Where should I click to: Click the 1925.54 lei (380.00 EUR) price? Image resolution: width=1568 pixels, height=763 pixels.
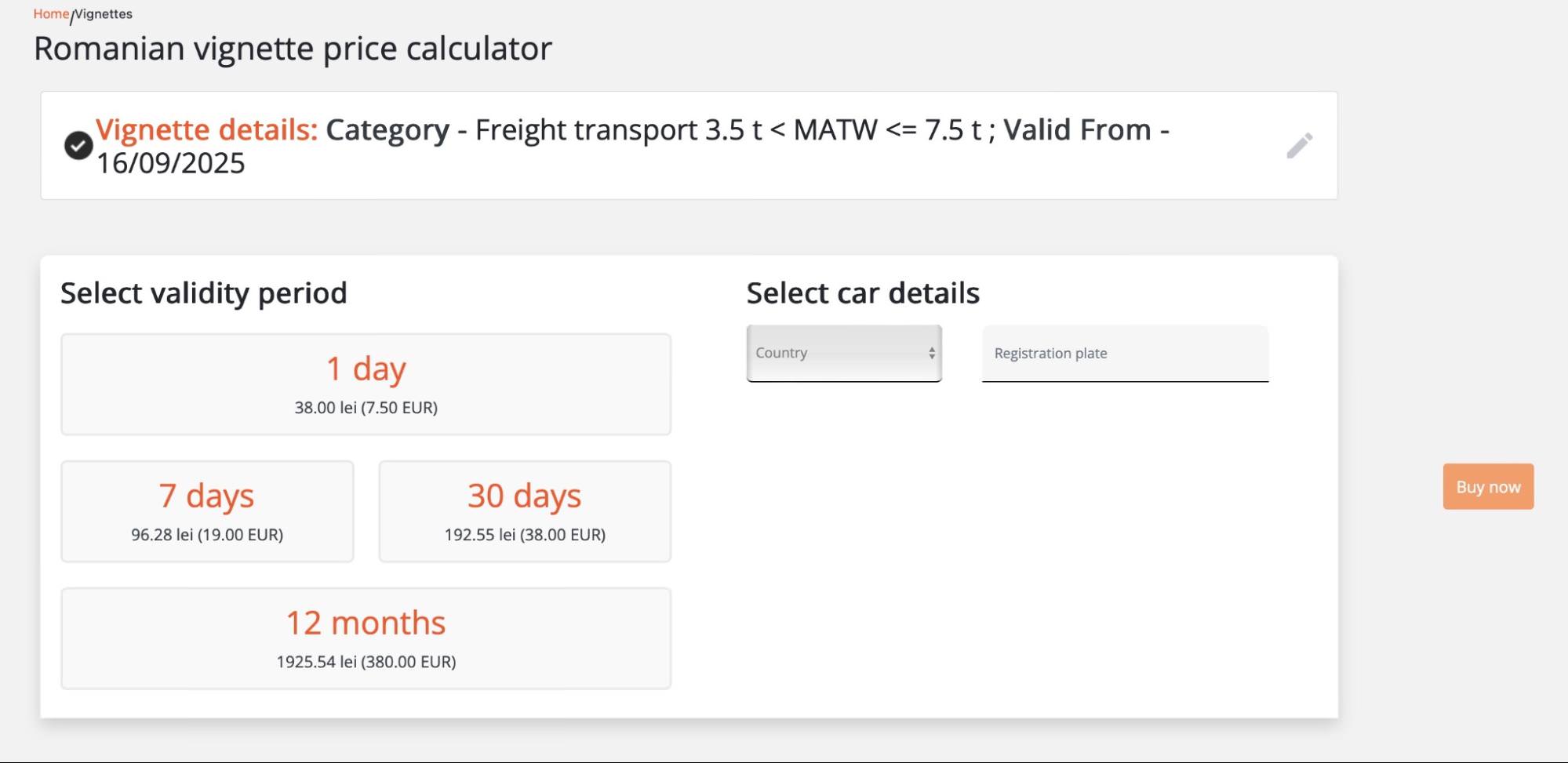coord(366,662)
